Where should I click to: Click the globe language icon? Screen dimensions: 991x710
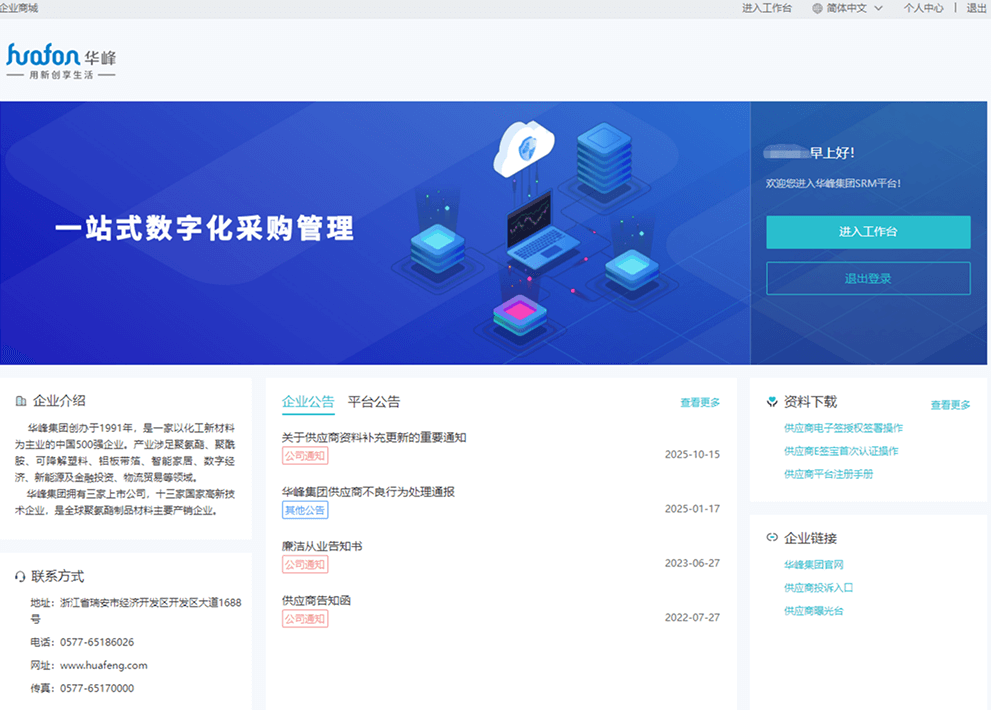pyautogui.click(x=817, y=8)
